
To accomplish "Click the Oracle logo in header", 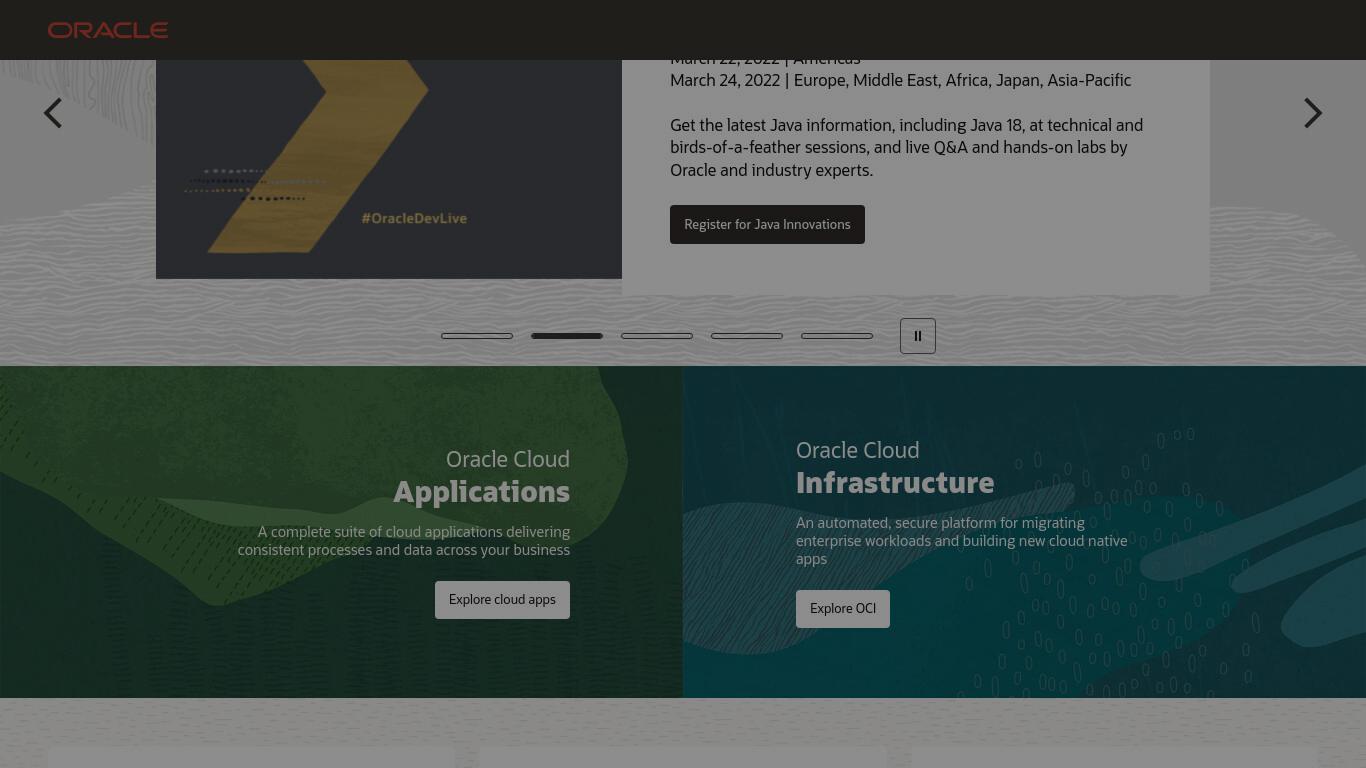I will (x=108, y=30).
